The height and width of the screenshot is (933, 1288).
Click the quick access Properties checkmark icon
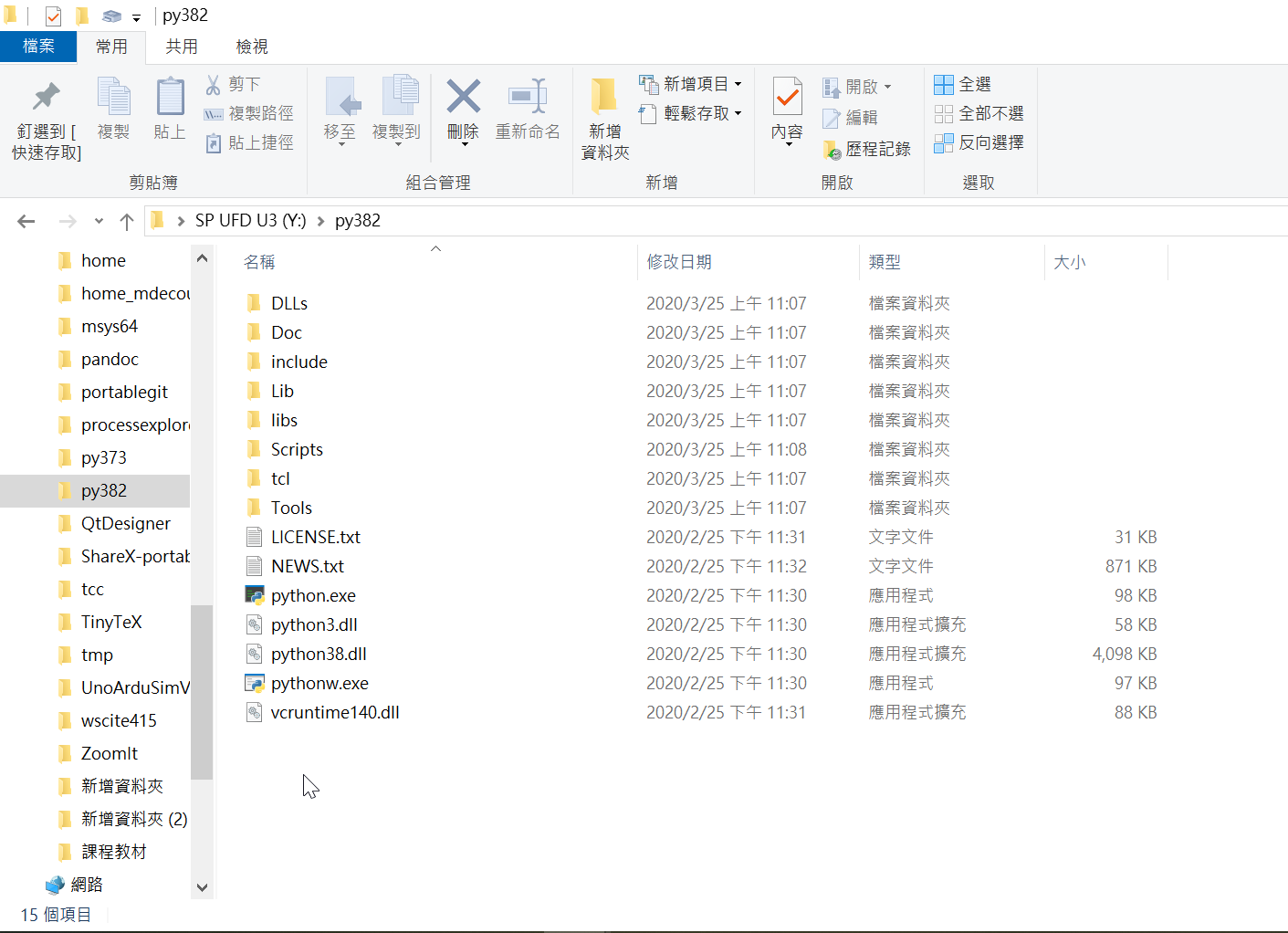coord(53,16)
